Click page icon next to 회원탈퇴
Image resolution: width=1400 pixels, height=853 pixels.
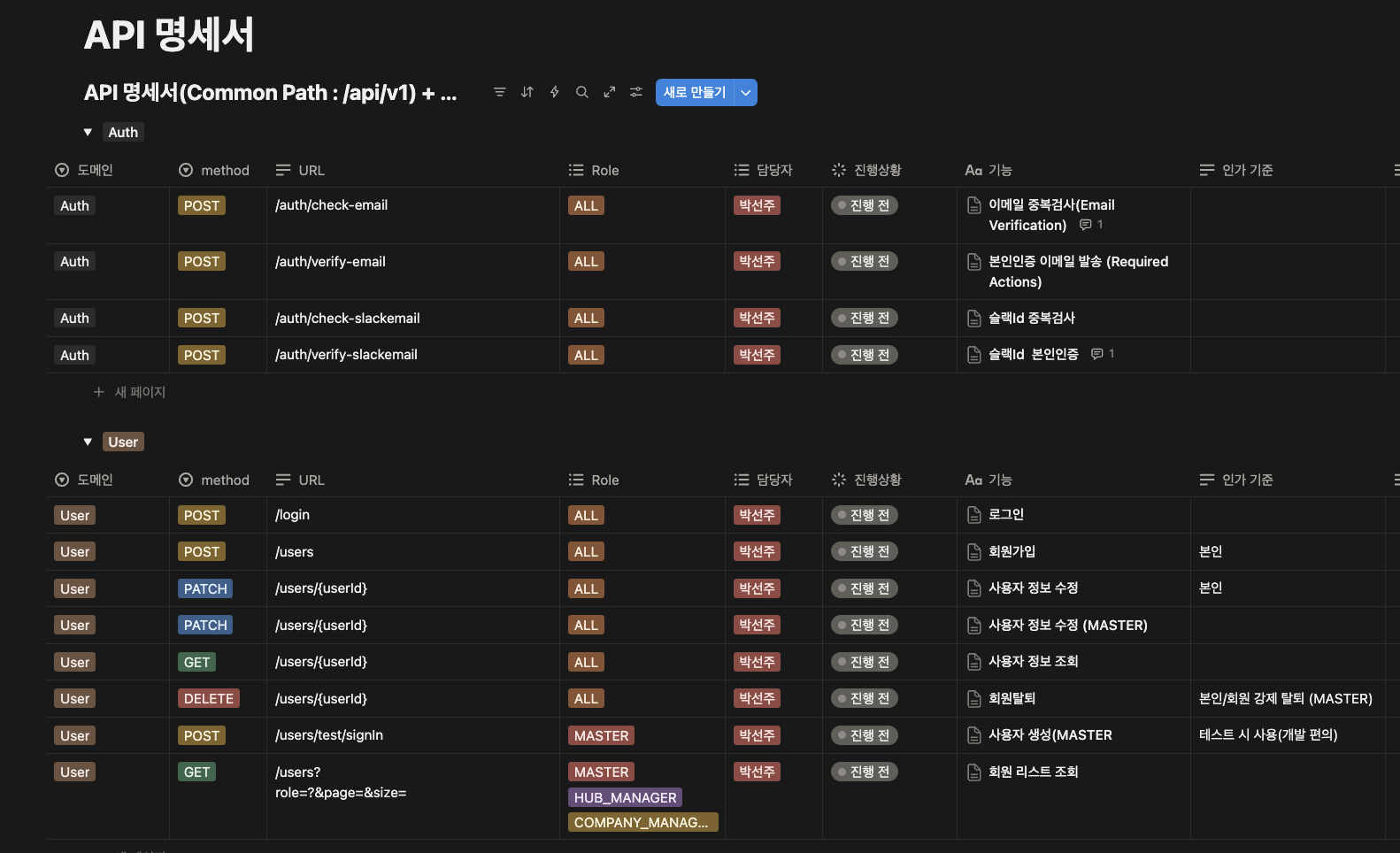click(x=974, y=699)
